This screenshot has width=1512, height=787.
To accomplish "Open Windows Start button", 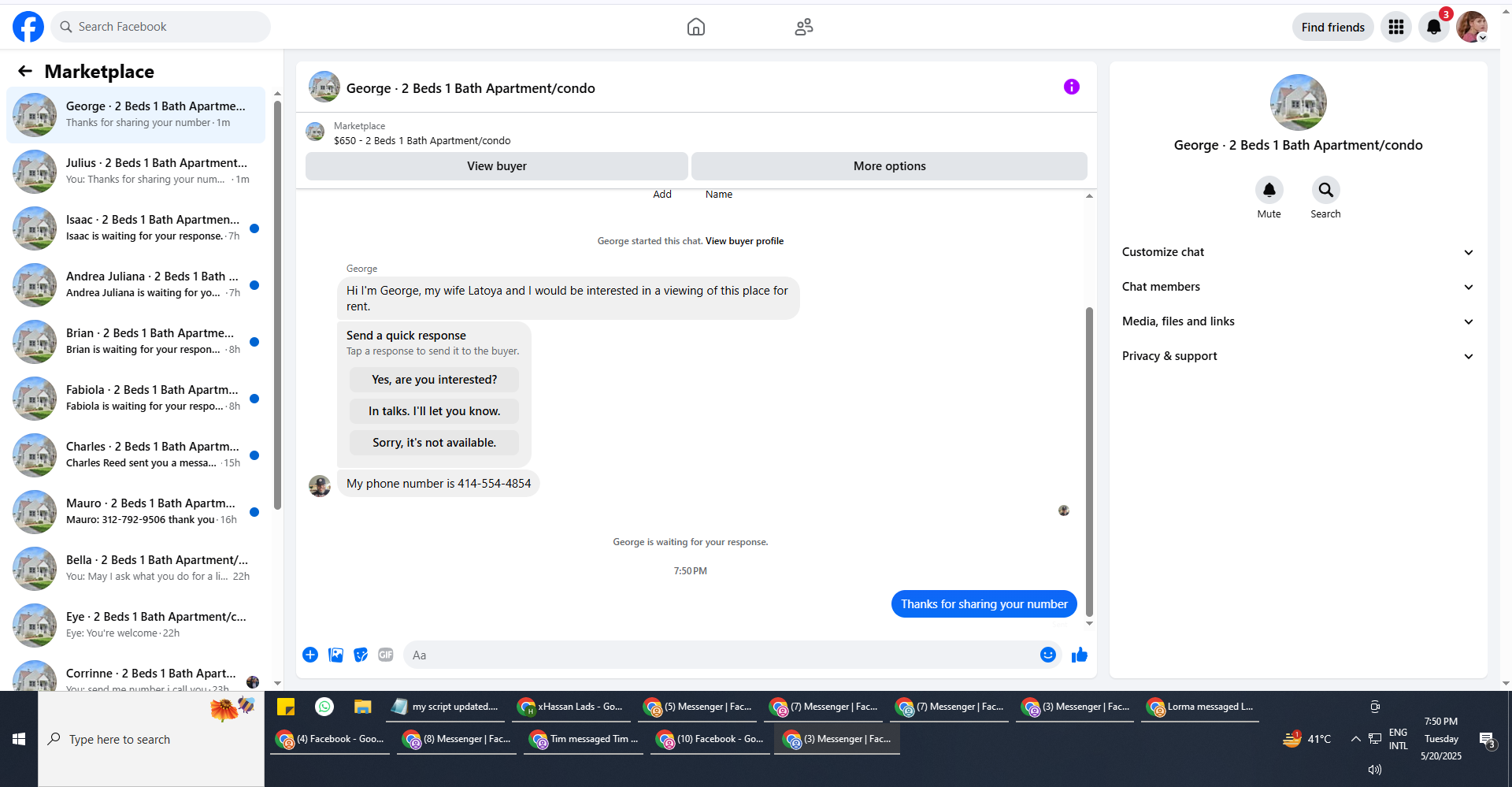I will (19, 739).
